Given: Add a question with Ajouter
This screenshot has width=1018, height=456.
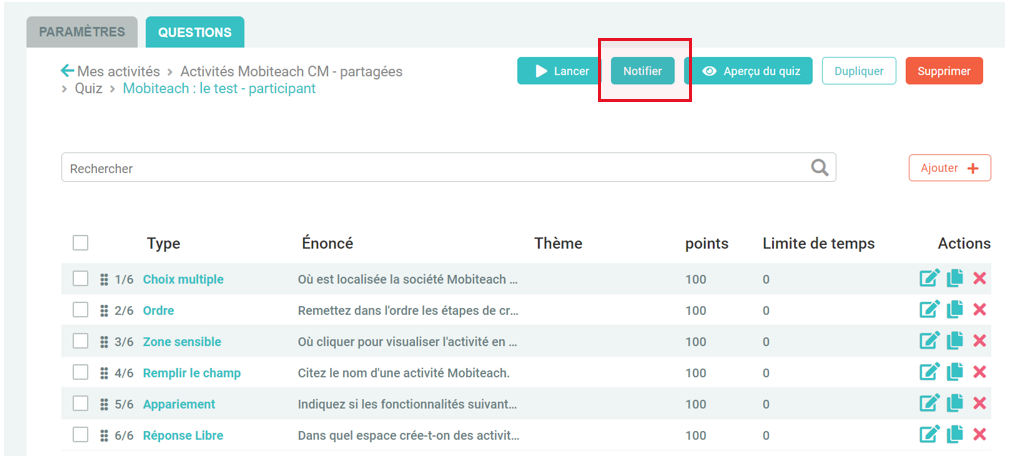Looking at the screenshot, I should coord(950,168).
